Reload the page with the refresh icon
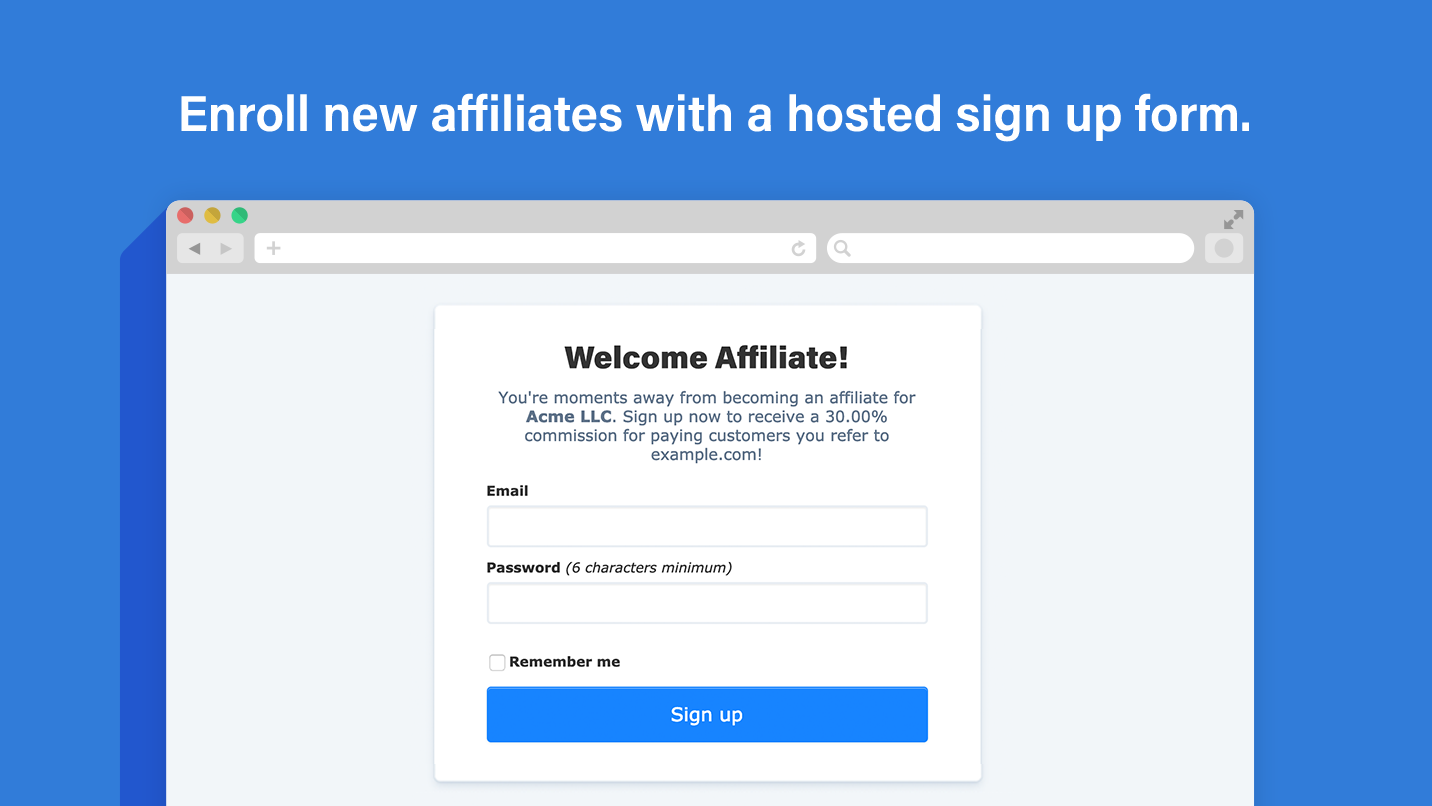 798,248
